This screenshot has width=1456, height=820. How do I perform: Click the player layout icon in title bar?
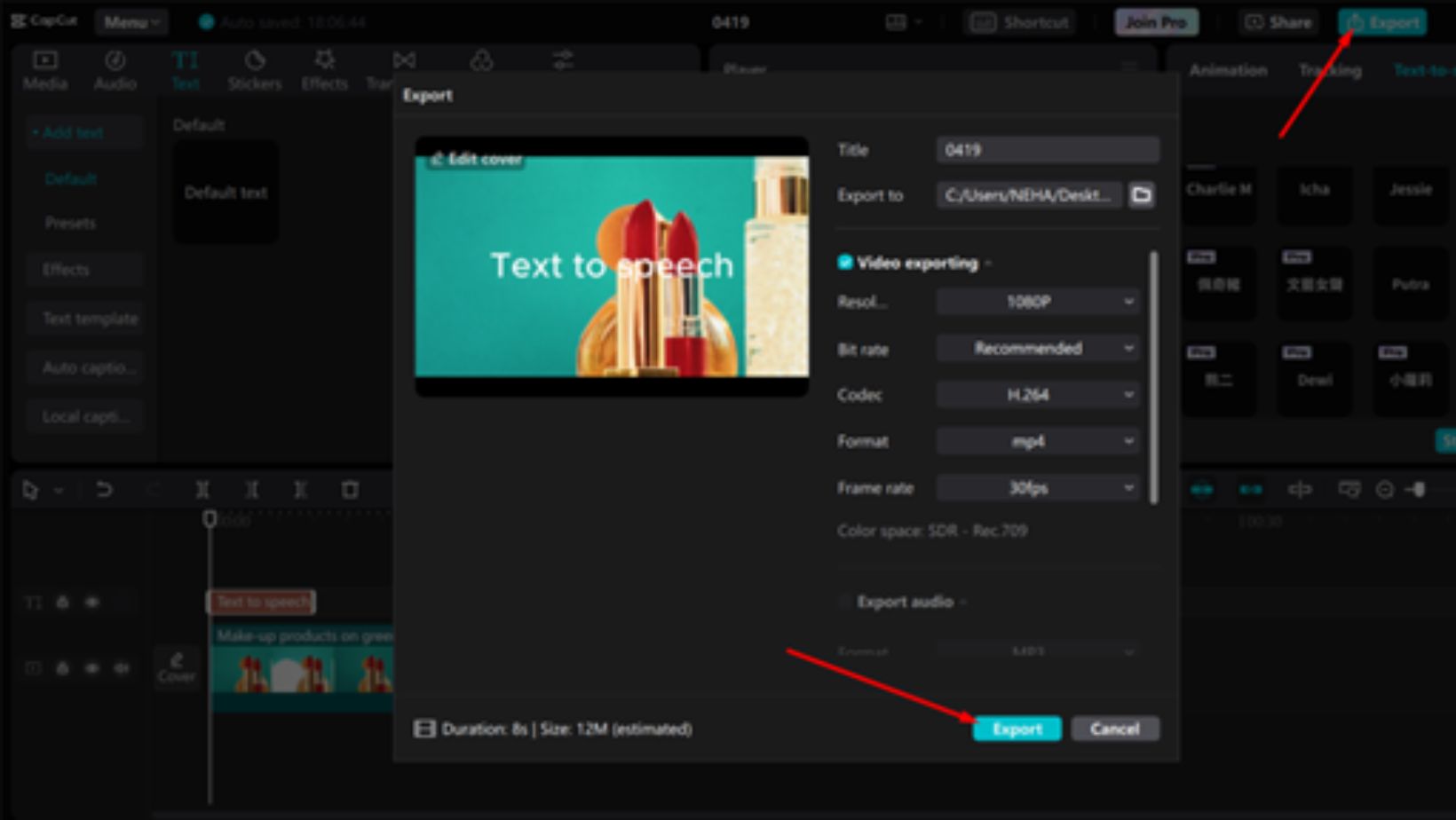(x=896, y=22)
